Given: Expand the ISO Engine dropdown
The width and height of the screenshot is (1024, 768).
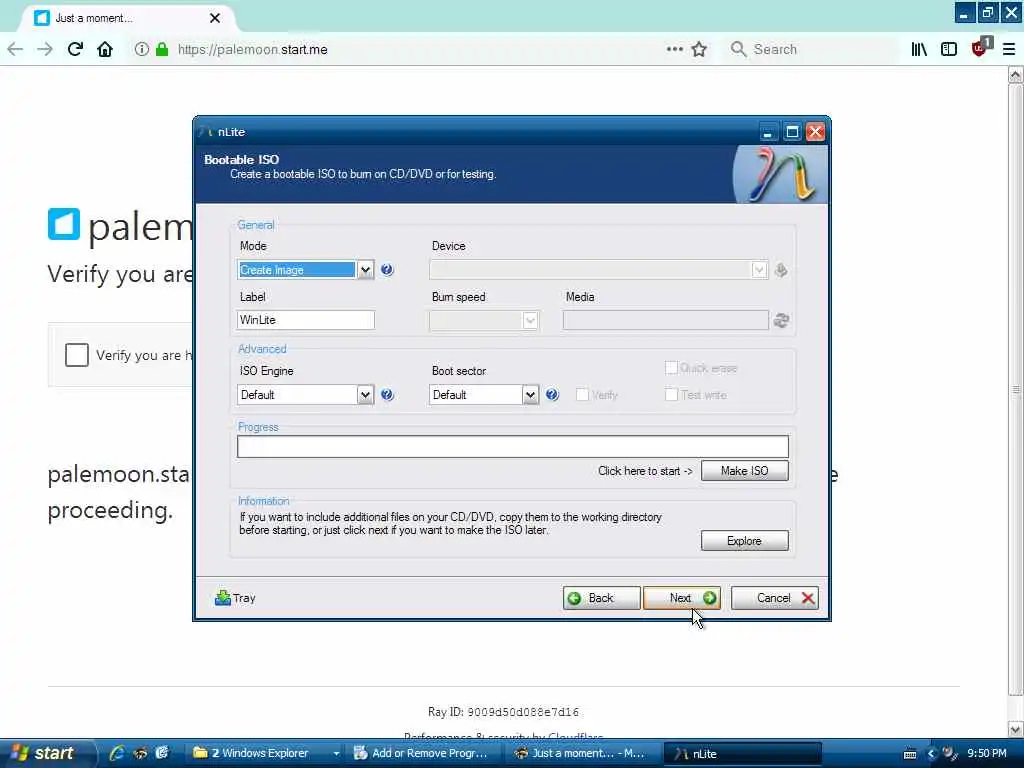Looking at the screenshot, I should pyautogui.click(x=366, y=394).
